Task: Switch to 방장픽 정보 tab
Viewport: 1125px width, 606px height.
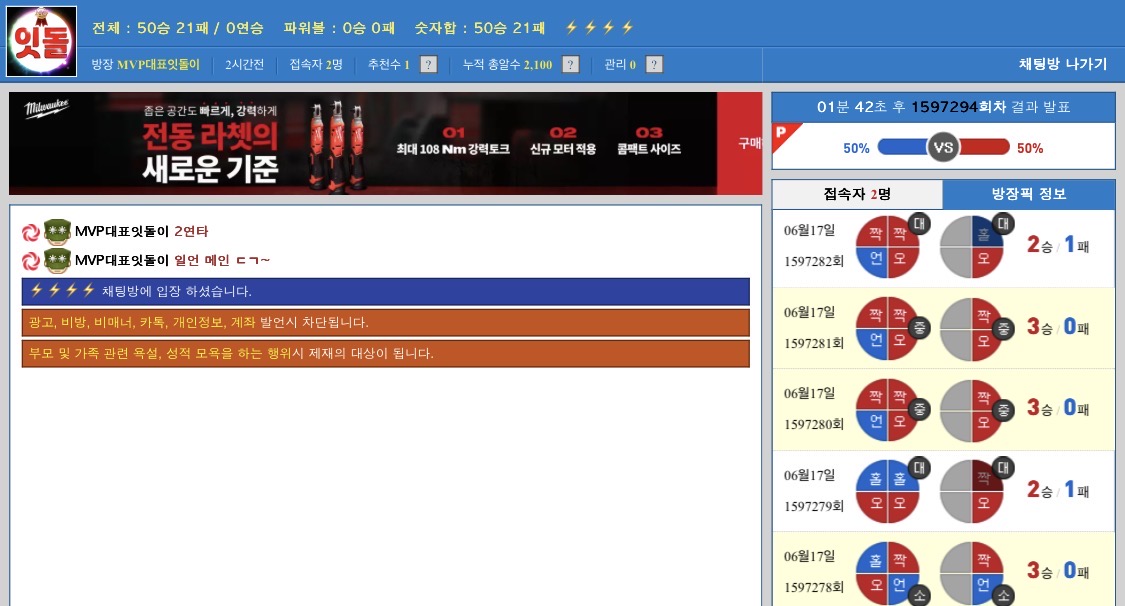Action: coord(1029,194)
